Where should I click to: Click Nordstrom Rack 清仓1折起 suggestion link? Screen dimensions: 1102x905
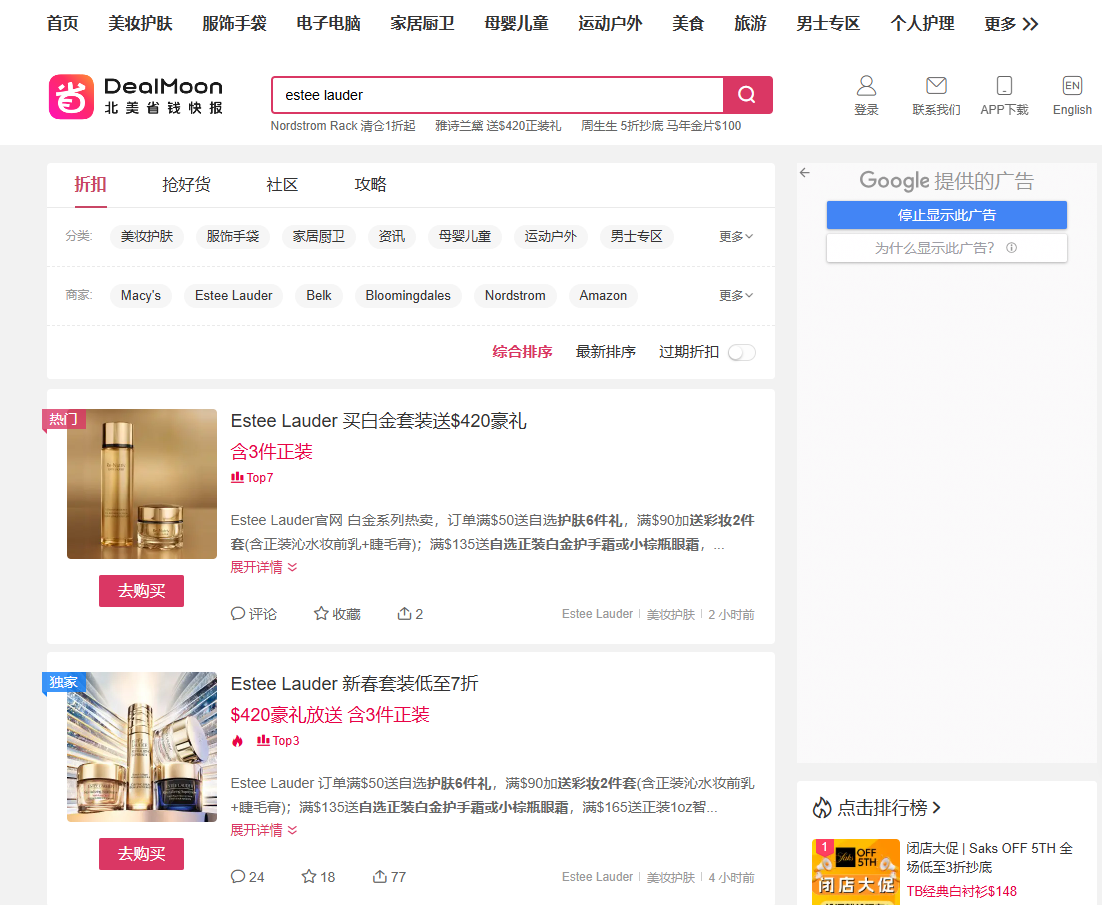(343, 126)
